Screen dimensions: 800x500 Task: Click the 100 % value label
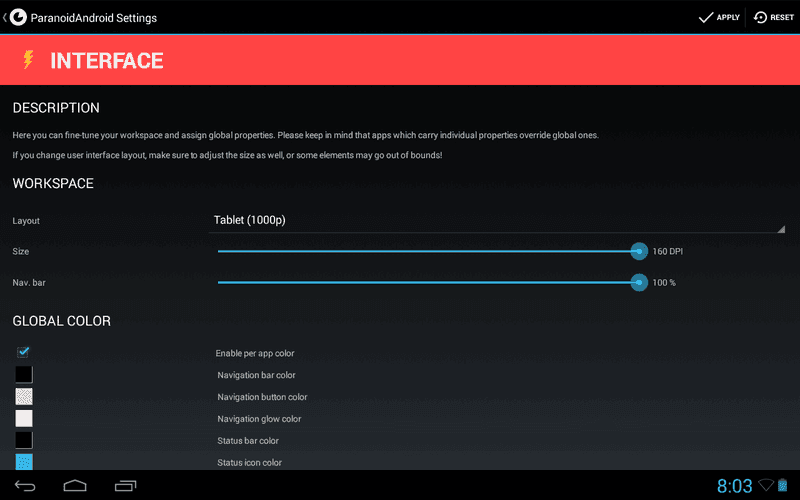[x=664, y=283]
